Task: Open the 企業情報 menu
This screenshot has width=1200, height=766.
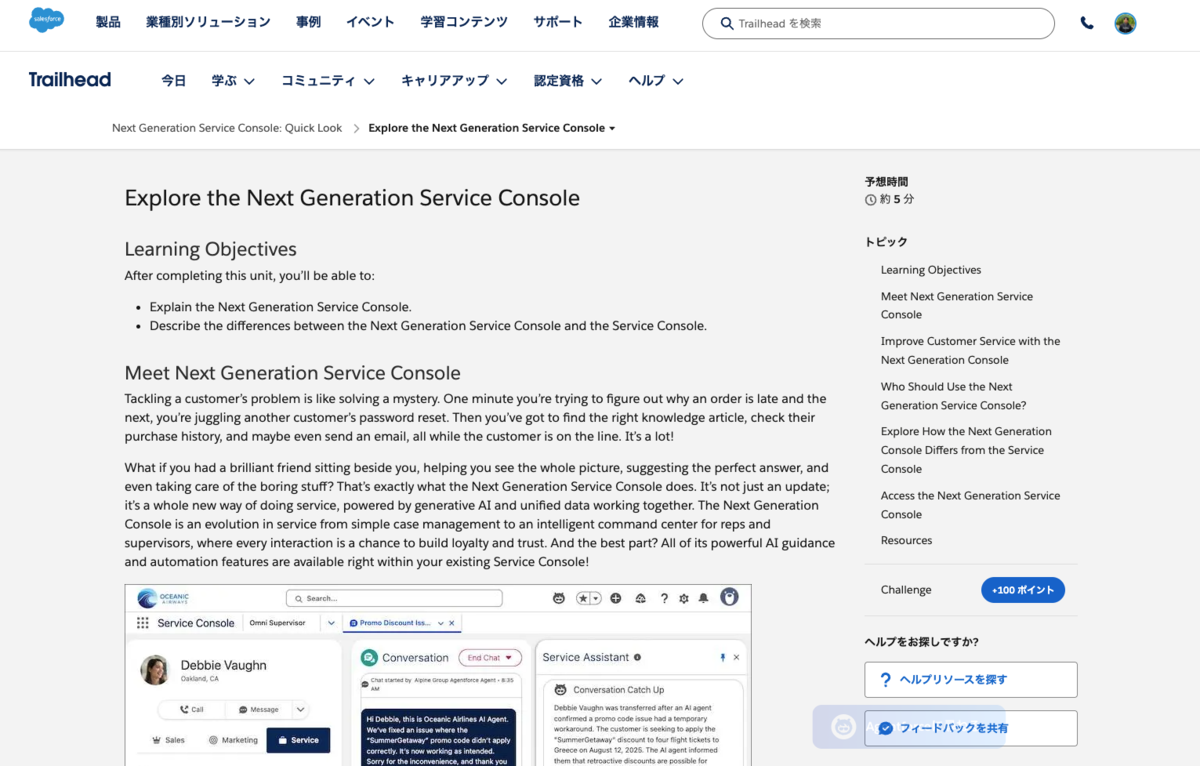Action: coord(633,22)
